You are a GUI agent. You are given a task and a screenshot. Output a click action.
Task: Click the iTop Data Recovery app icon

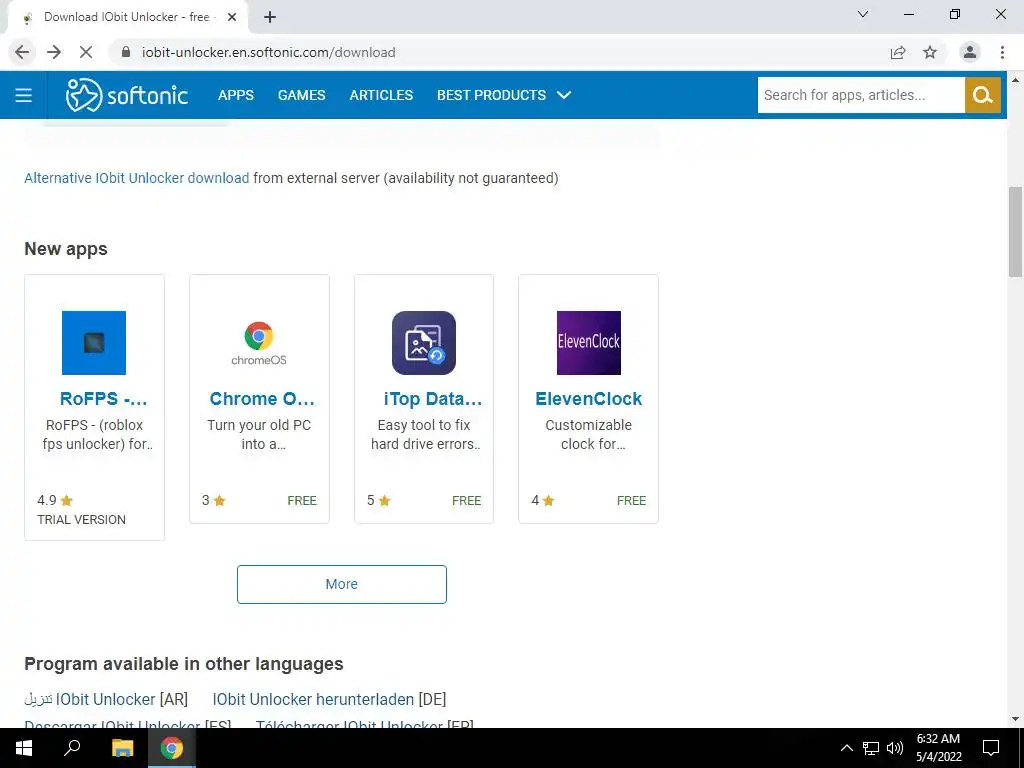point(424,343)
